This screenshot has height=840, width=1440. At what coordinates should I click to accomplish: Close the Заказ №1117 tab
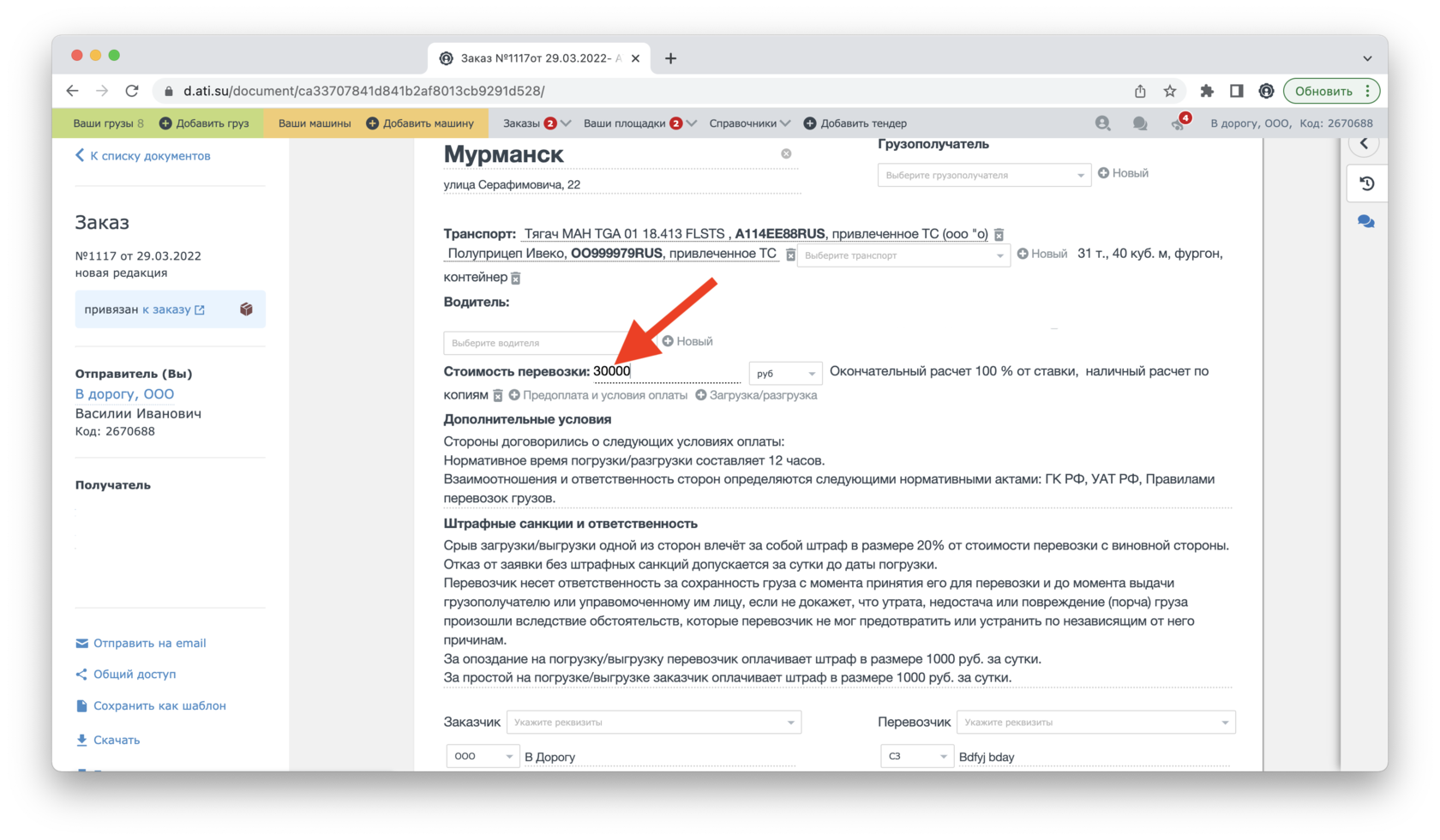click(x=635, y=58)
